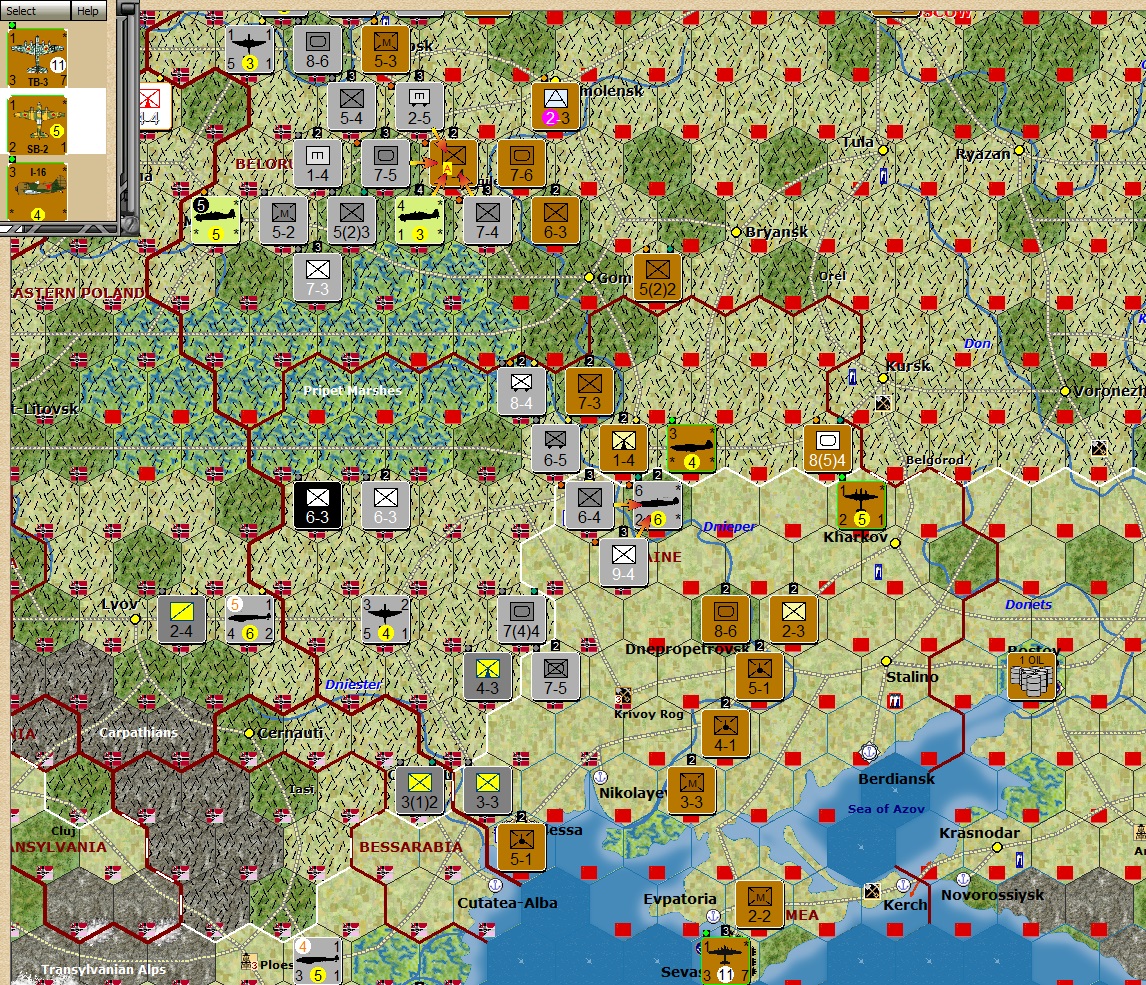Click the Cernauti city marker

point(249,732)
